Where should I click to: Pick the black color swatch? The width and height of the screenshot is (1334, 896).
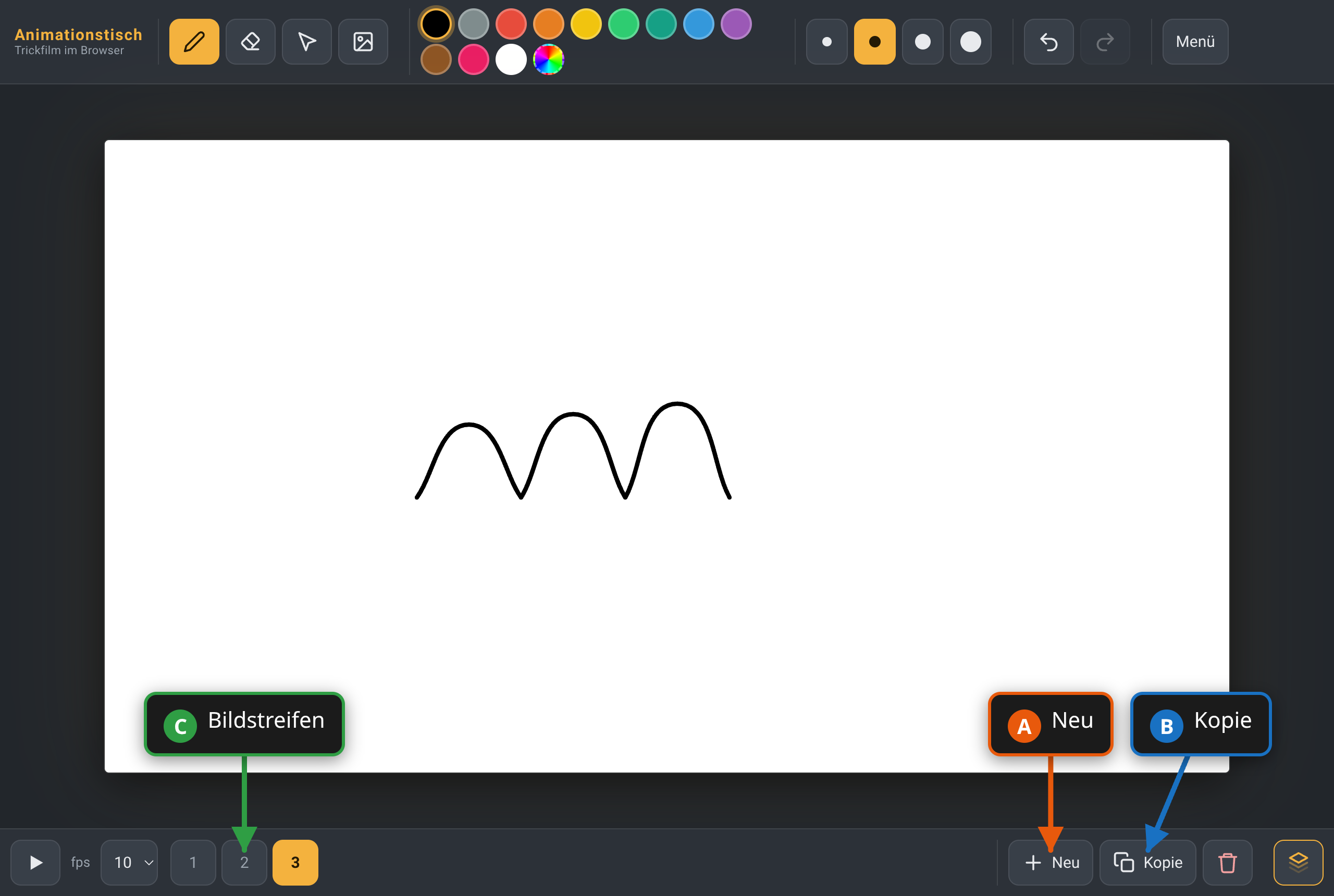436,24
